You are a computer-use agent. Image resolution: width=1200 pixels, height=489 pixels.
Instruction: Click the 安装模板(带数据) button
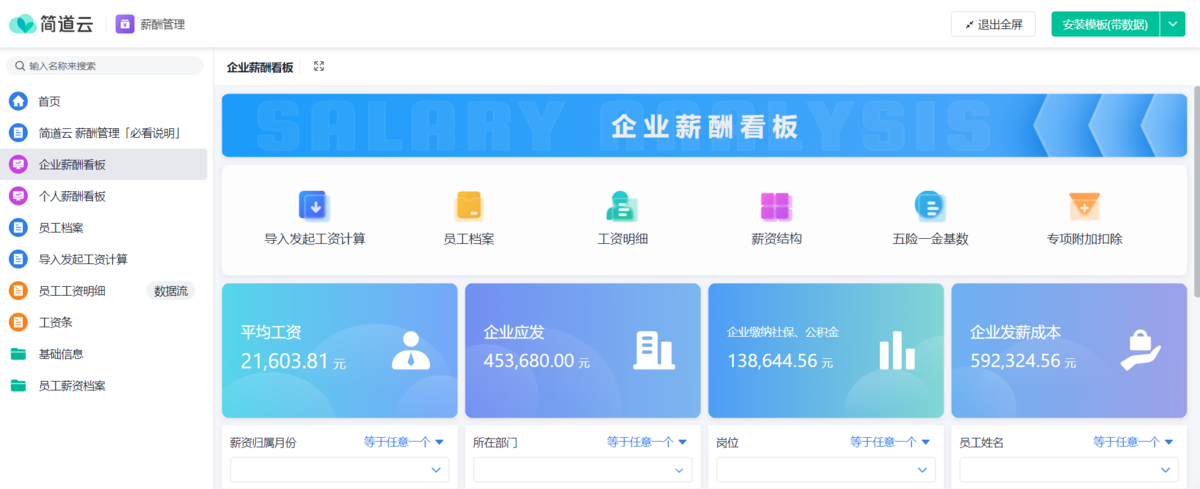point(1104,24)
